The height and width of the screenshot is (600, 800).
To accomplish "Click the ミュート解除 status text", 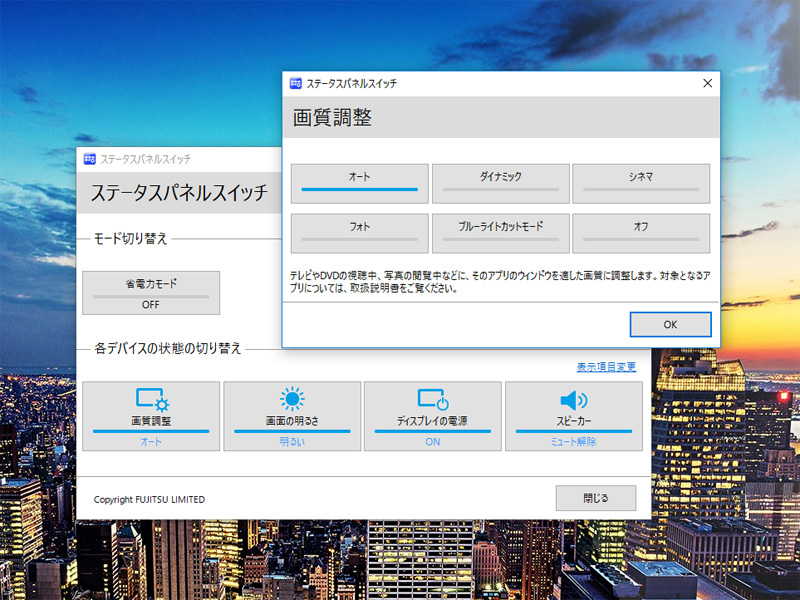I will [x=574, y=441].
